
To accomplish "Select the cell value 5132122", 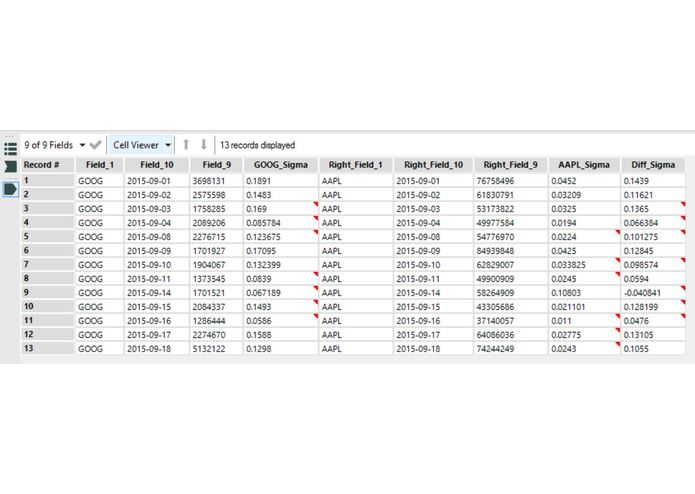I will pyautogui.click(x=216, y=349).
